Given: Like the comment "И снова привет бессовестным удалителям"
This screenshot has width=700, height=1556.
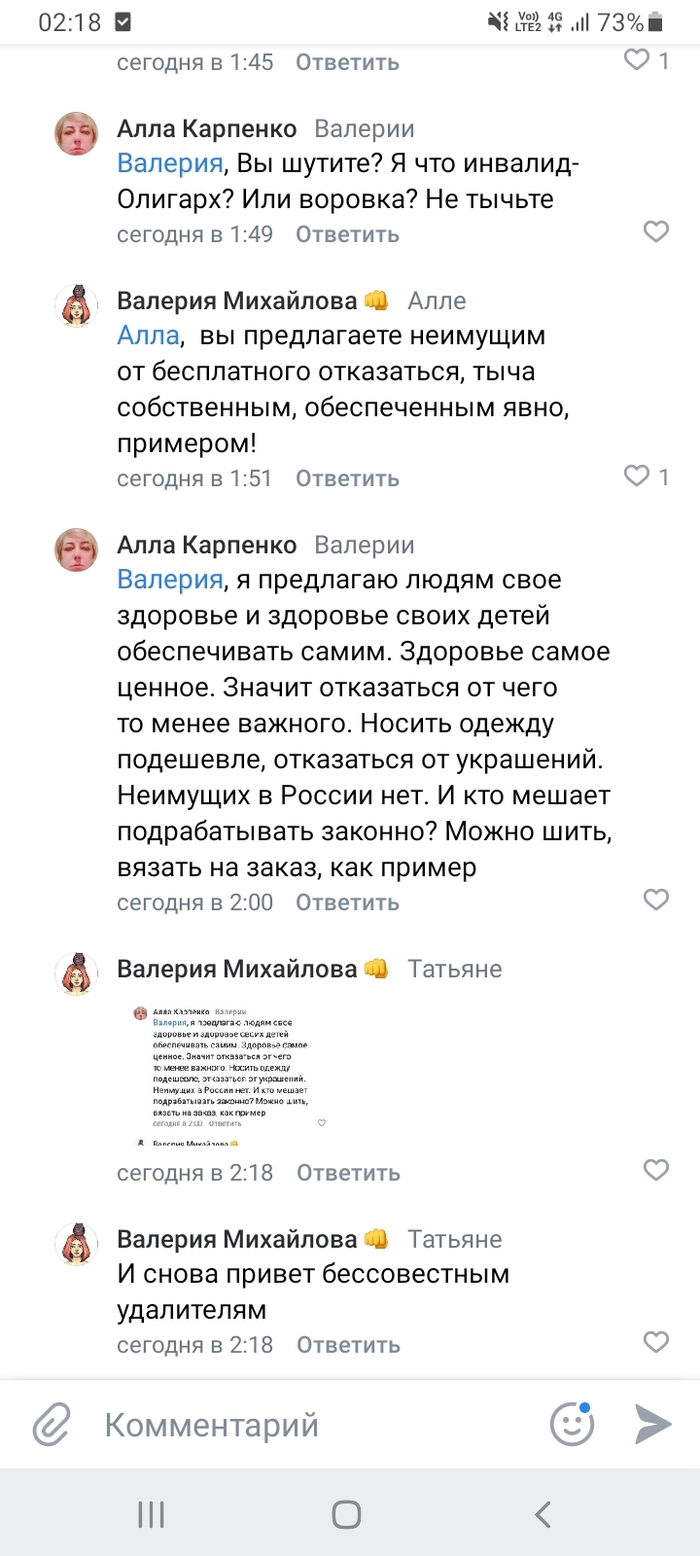Looking at the screenshot, I should [655, 1342].
